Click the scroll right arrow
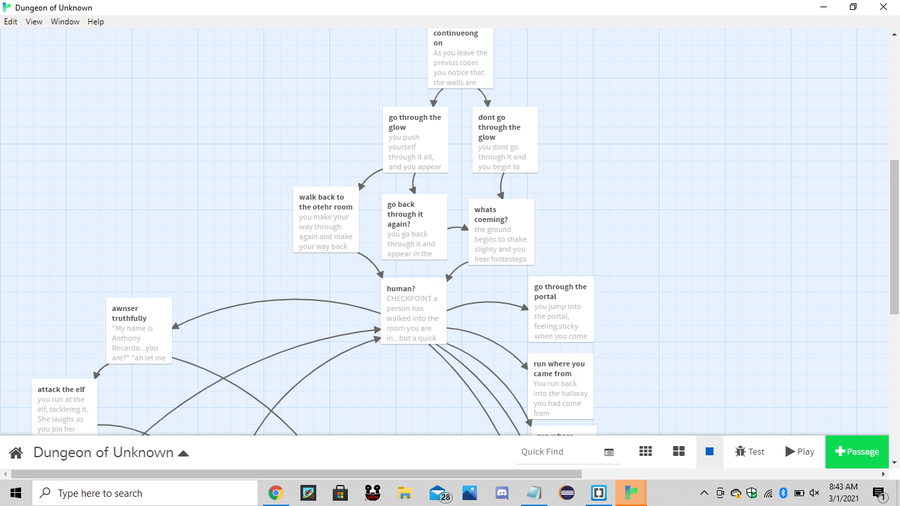900x506 pixels. point(883,474)
